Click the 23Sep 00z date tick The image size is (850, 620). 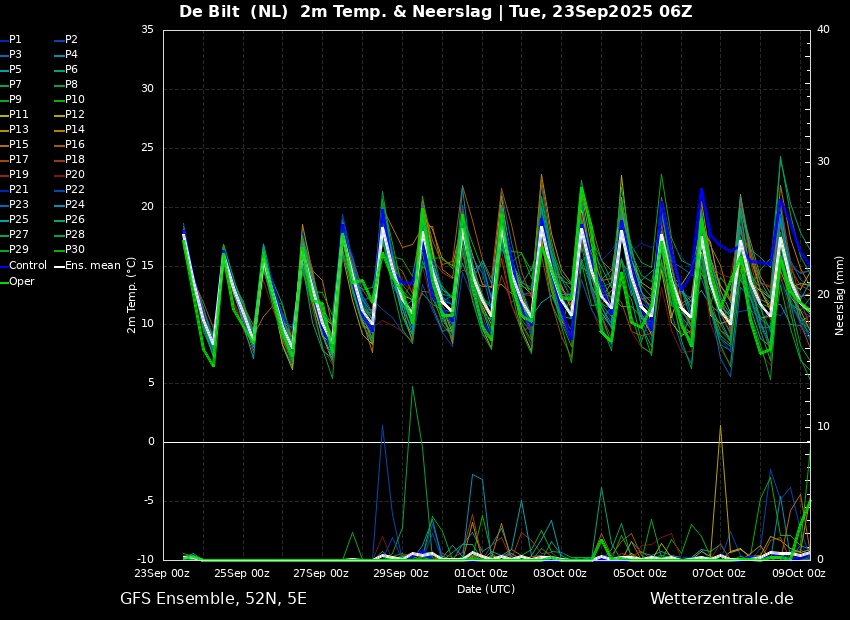click(162, 574)
